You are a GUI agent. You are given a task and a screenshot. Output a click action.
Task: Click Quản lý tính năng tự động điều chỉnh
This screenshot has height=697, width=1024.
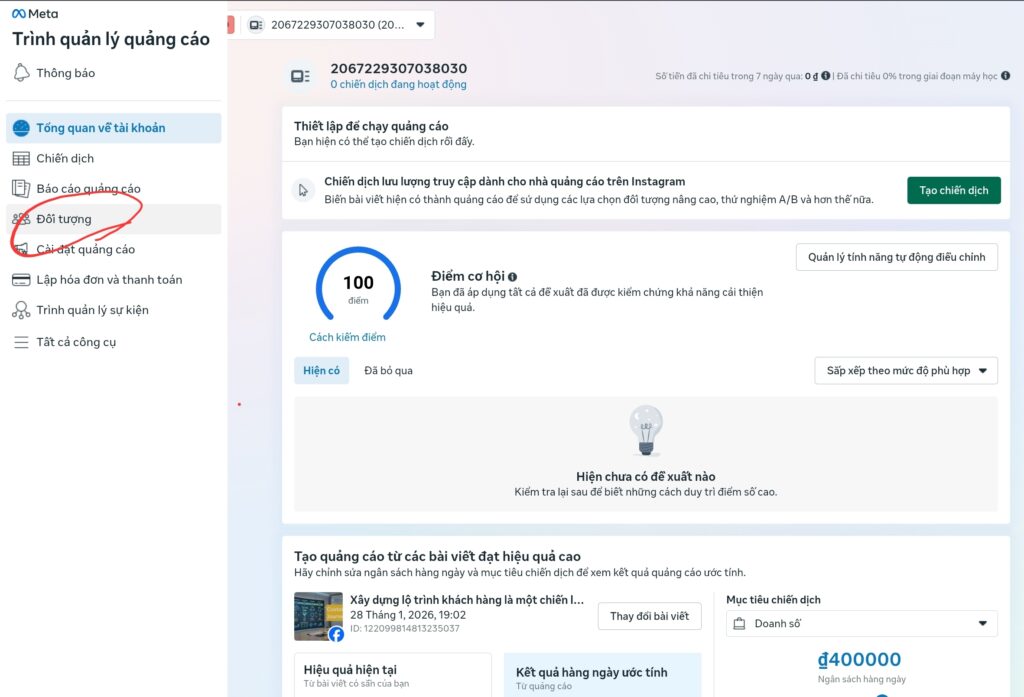(x=896, y=258)
